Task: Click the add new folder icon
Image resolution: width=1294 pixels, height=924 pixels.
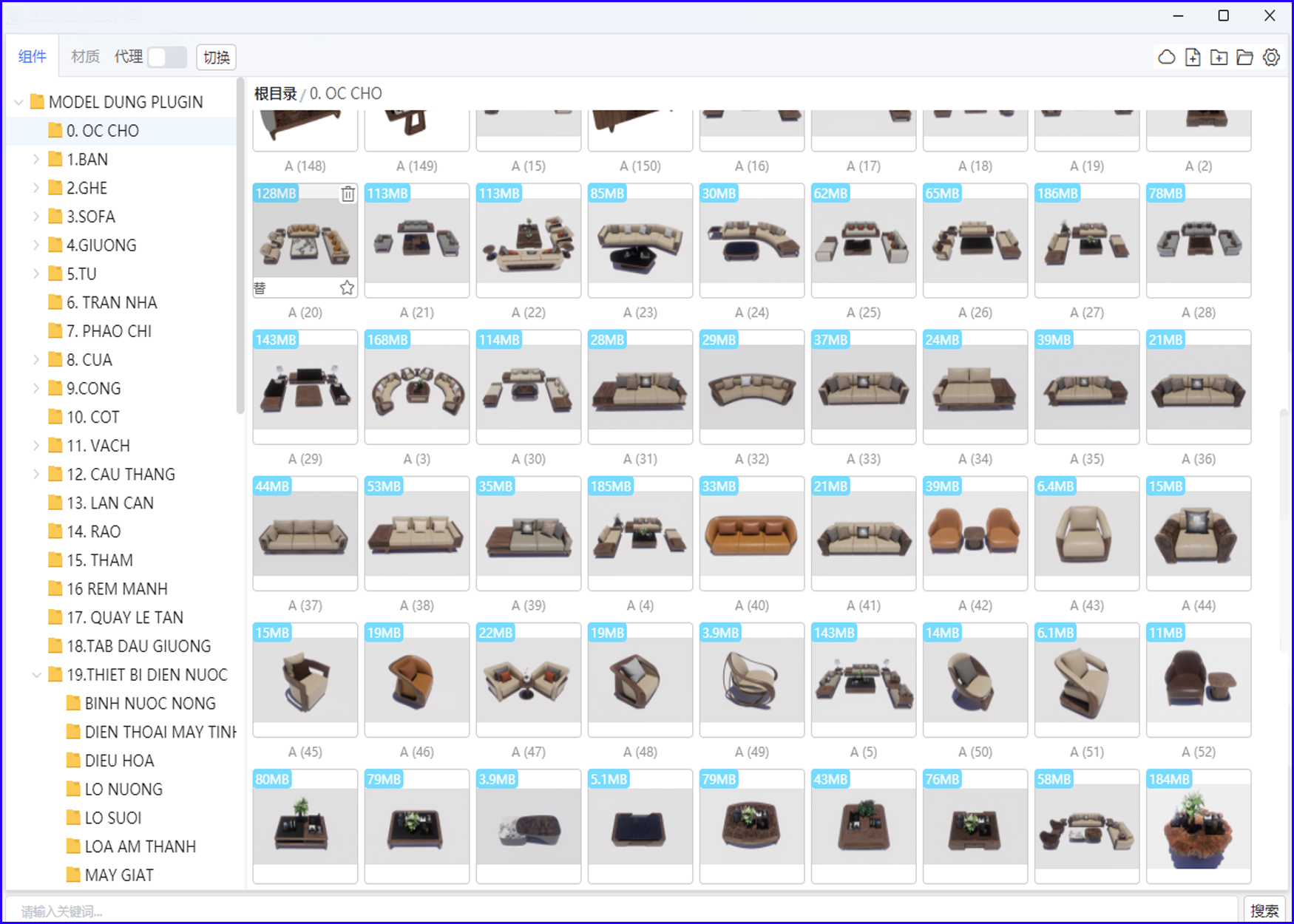Action: (x=1219, y=57)
